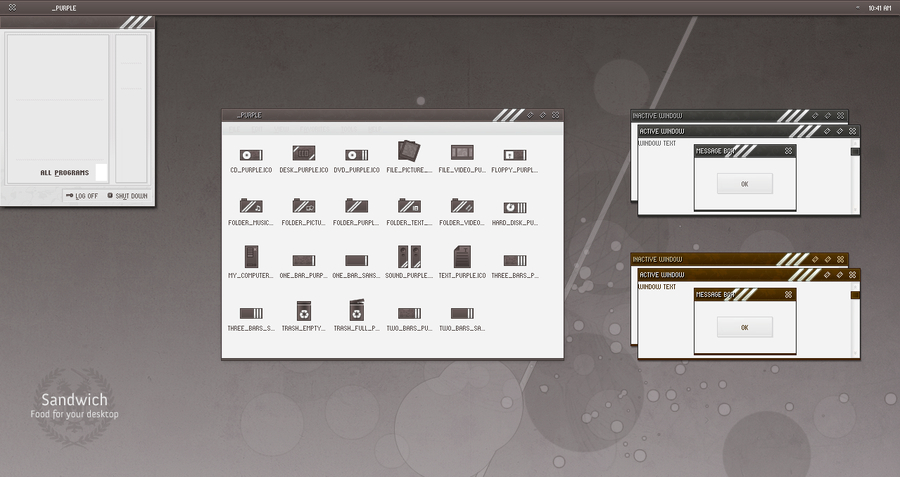Select the SOUND_PURPLE speakers icon
Image resolution: width=900 pixels, height=477 pixels.
pos(409,257)
